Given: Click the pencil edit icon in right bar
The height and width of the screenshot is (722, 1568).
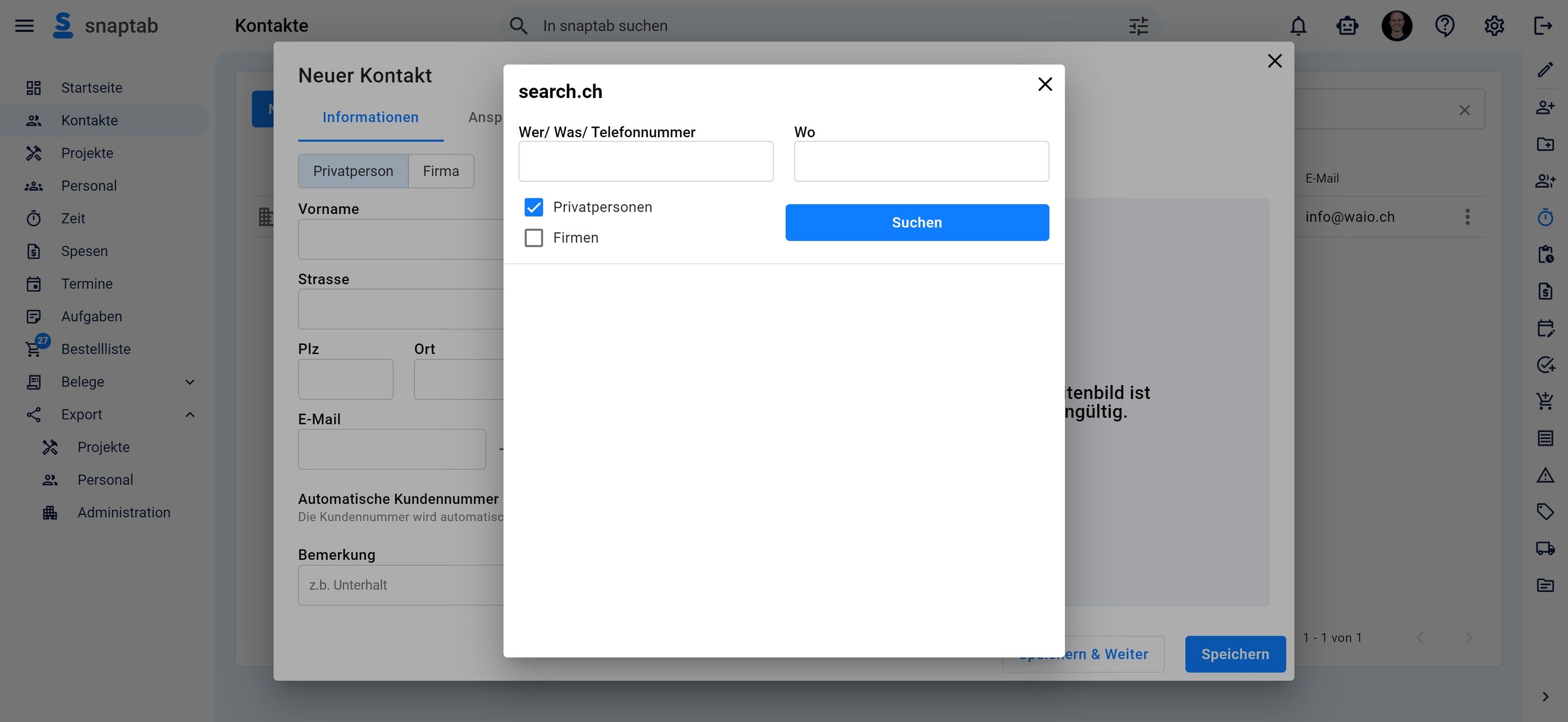Looking at the screenshot, I should pos(1545,70).
